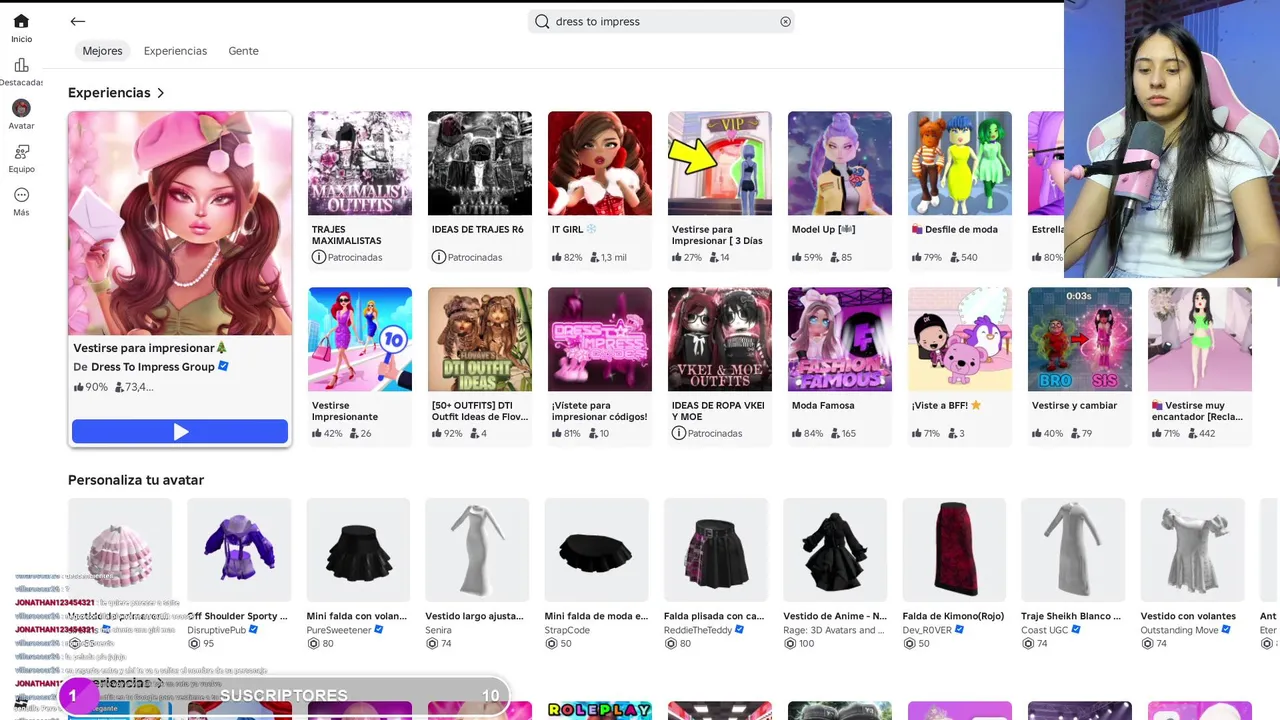Select the Mejores tab

click(x=102, y=51)
